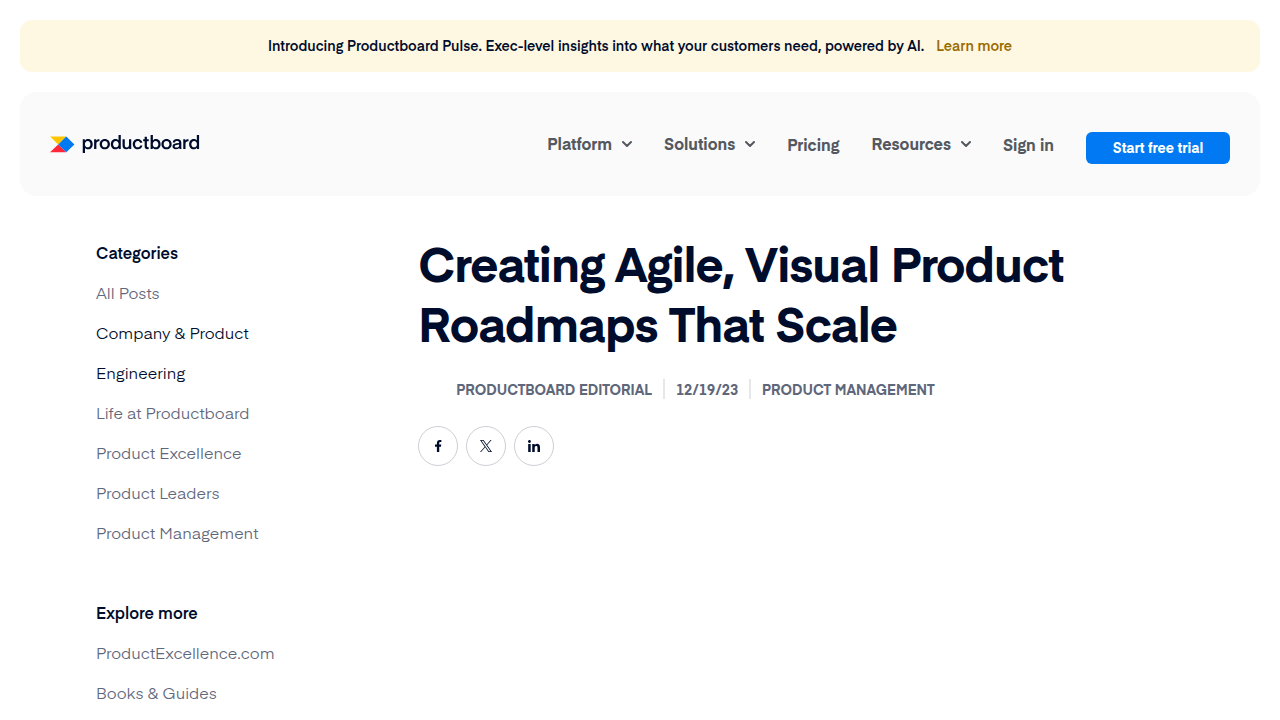Click Learn more in the announcement banner
Viewport: 1280px width, 720px height.
974,46
